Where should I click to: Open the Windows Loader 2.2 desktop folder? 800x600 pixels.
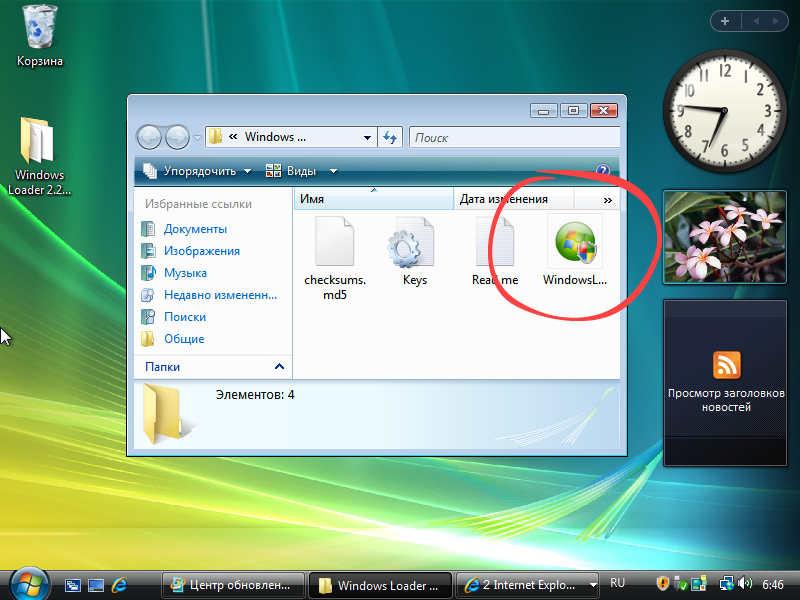[x=39, y=156]
